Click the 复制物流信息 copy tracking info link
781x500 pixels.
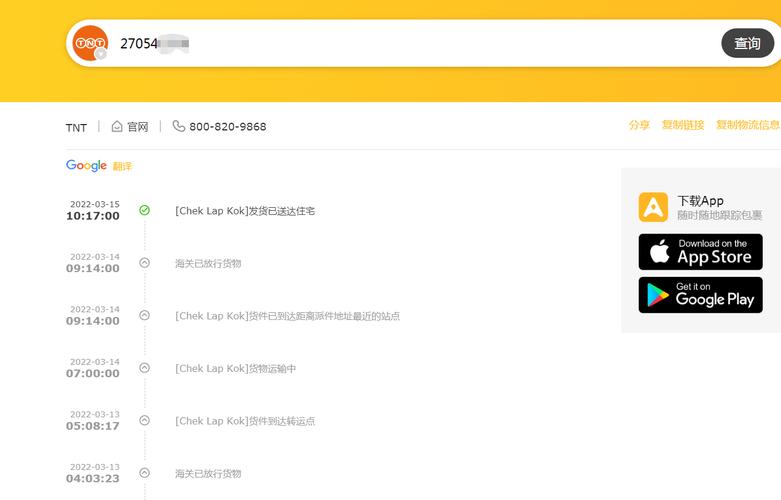(x=748, y=125)
